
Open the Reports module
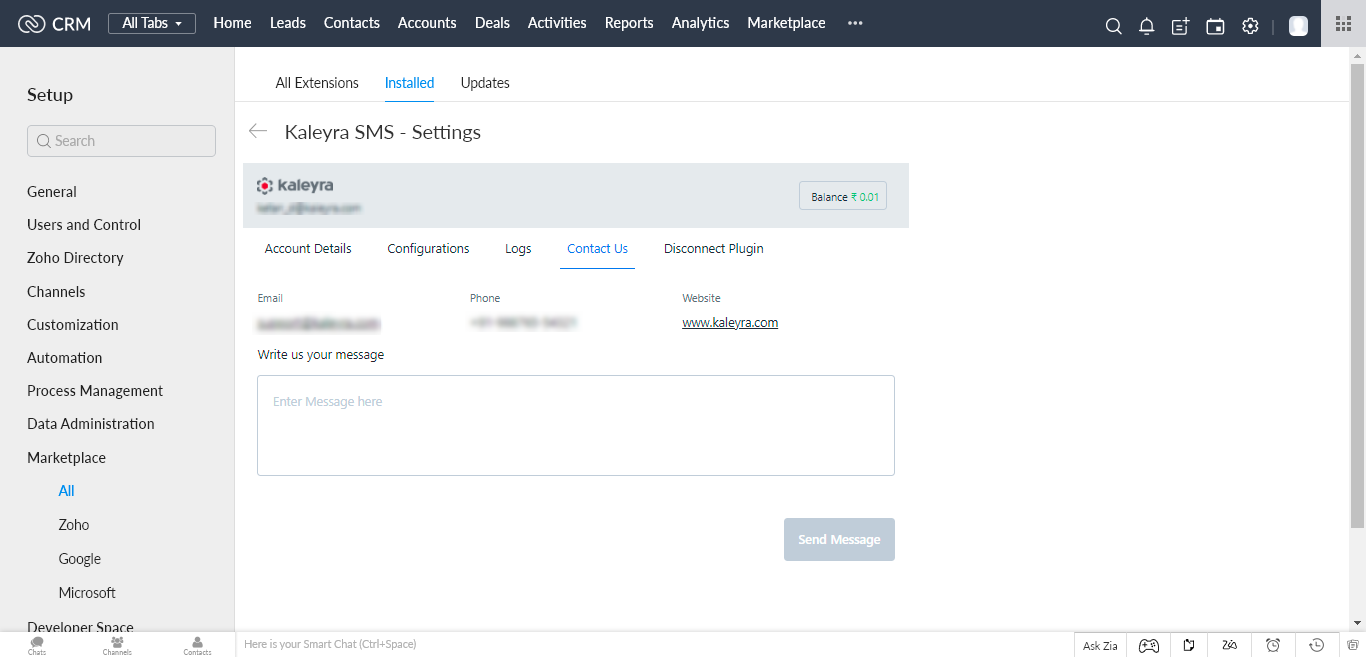coord(629,23)
